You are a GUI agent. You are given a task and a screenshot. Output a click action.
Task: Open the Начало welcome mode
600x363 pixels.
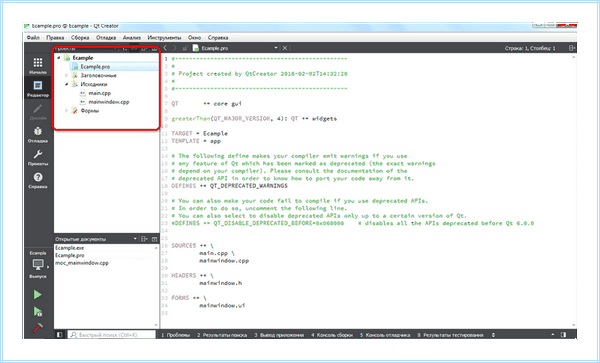[x=38, y=65]
